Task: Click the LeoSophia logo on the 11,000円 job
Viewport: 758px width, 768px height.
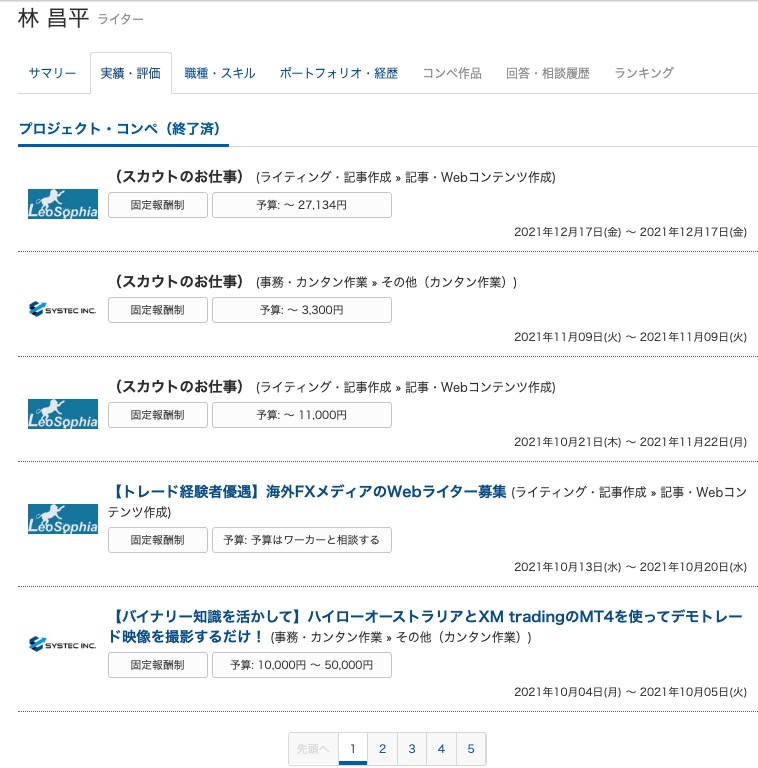Action: (63, 414)
